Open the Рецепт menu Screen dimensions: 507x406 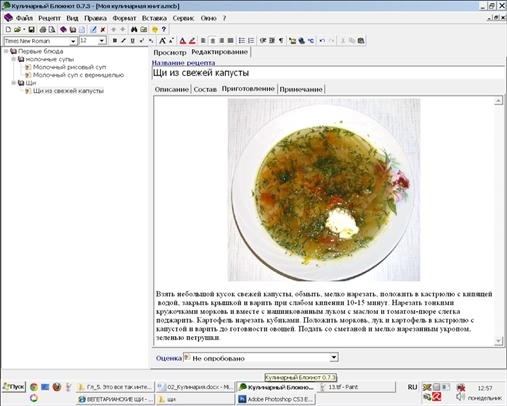pyautogui.click(x=49, y=18)
